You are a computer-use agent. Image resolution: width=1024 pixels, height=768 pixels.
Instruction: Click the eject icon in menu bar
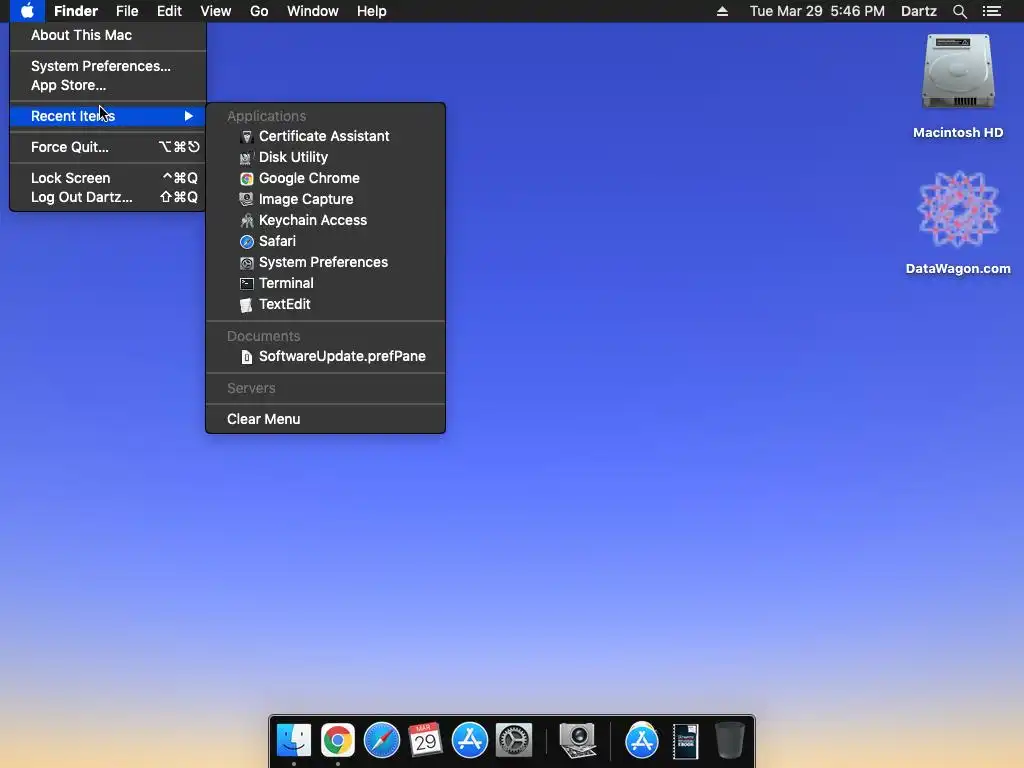click(722, 11)
